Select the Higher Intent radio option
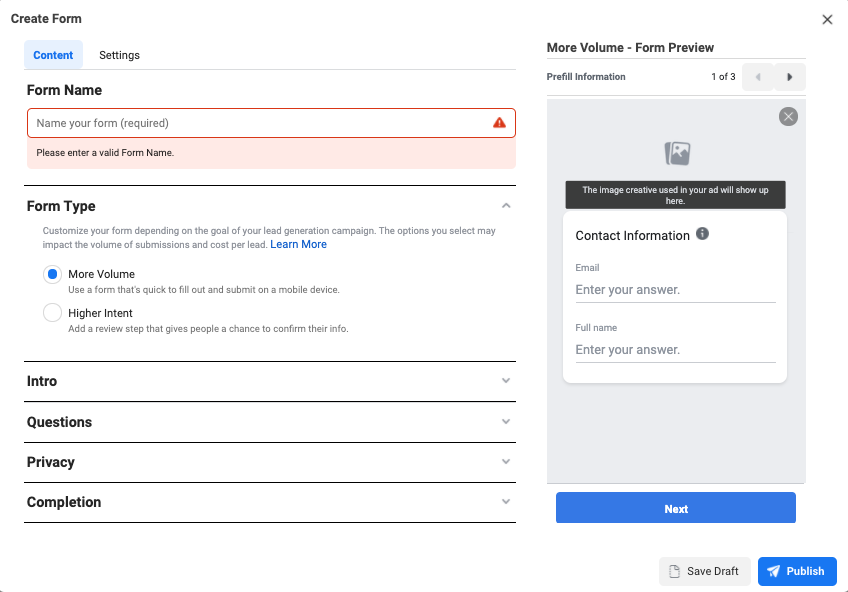848x592 pixels. pos(53,313)
